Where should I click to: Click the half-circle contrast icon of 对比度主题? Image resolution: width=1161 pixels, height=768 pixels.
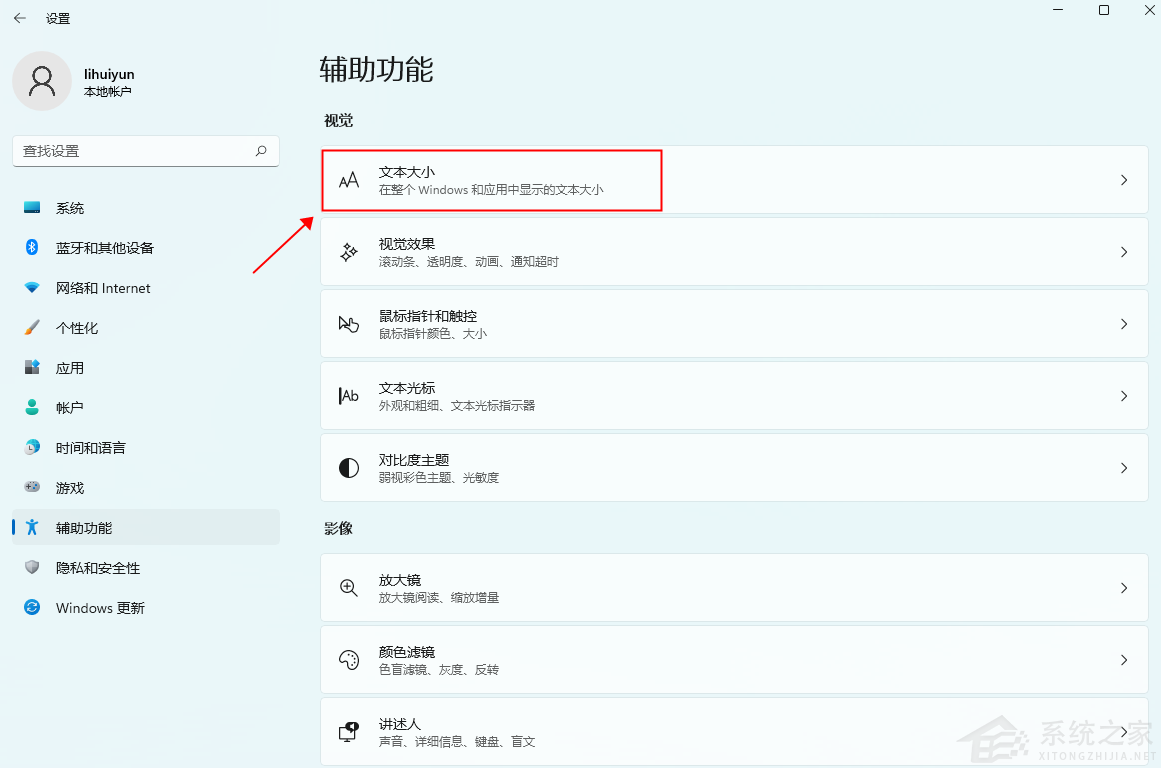[x=349, y=468]
